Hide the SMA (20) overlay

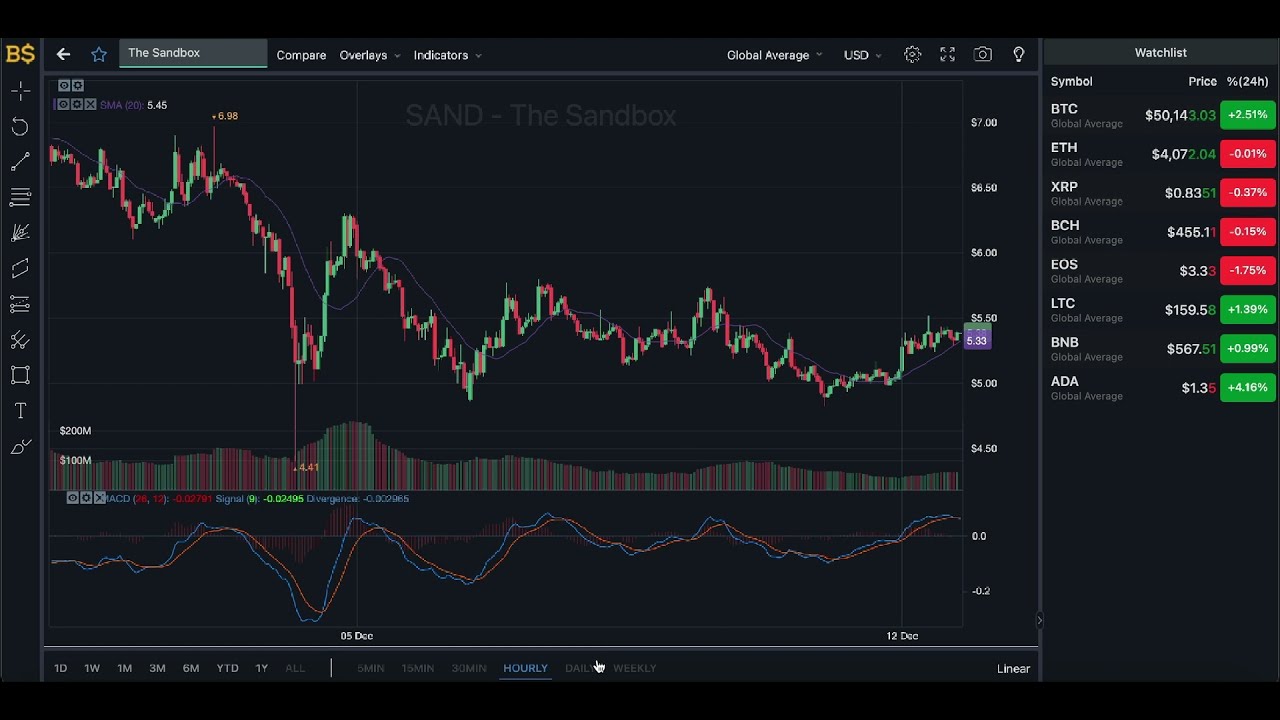[64, 104]
